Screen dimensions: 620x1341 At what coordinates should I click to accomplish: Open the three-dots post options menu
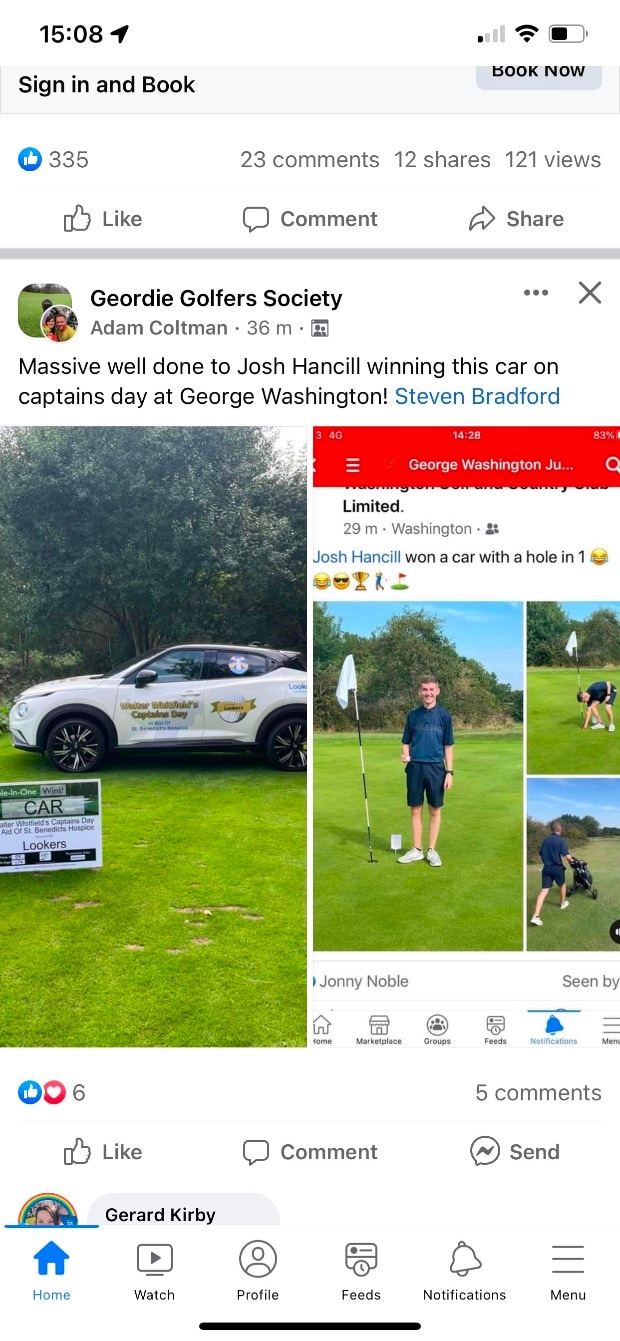[x=536, y=293]
